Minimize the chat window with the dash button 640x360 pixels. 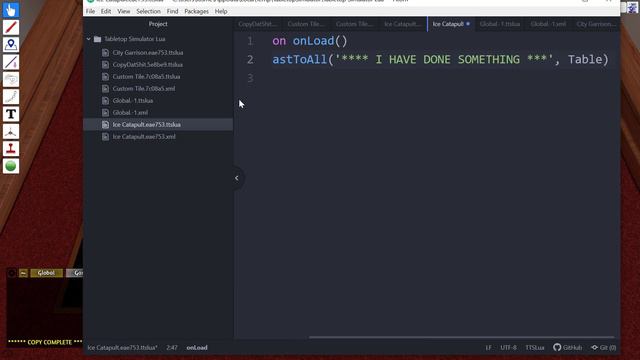click(23, 273)
